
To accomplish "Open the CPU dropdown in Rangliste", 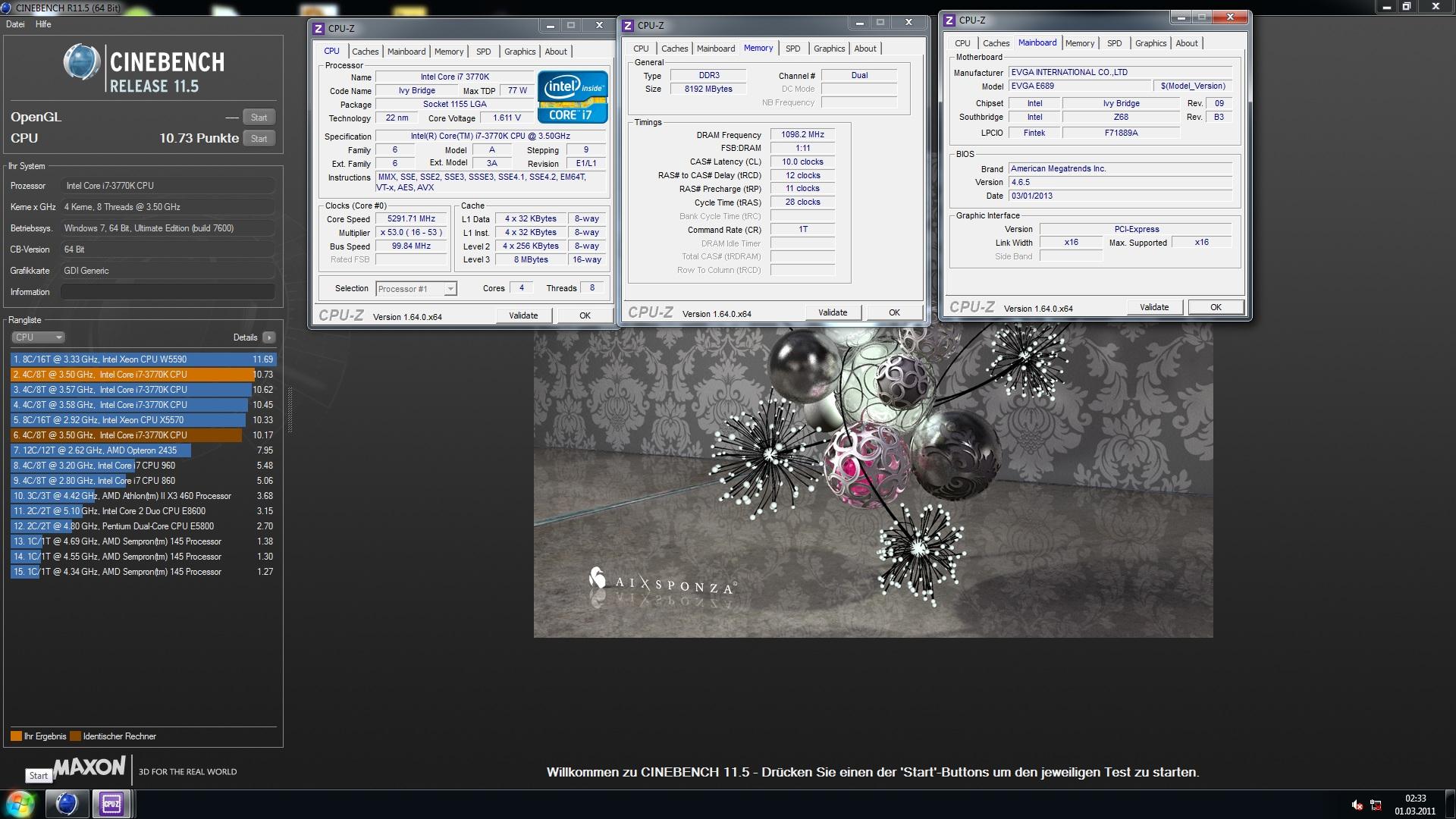I will coord(38,337).
